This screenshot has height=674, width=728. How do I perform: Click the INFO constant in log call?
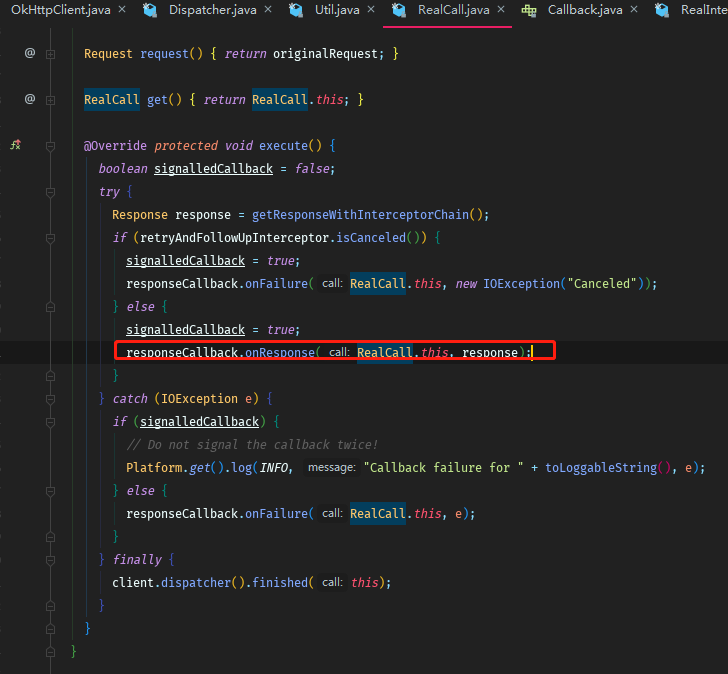coord(274,467)
